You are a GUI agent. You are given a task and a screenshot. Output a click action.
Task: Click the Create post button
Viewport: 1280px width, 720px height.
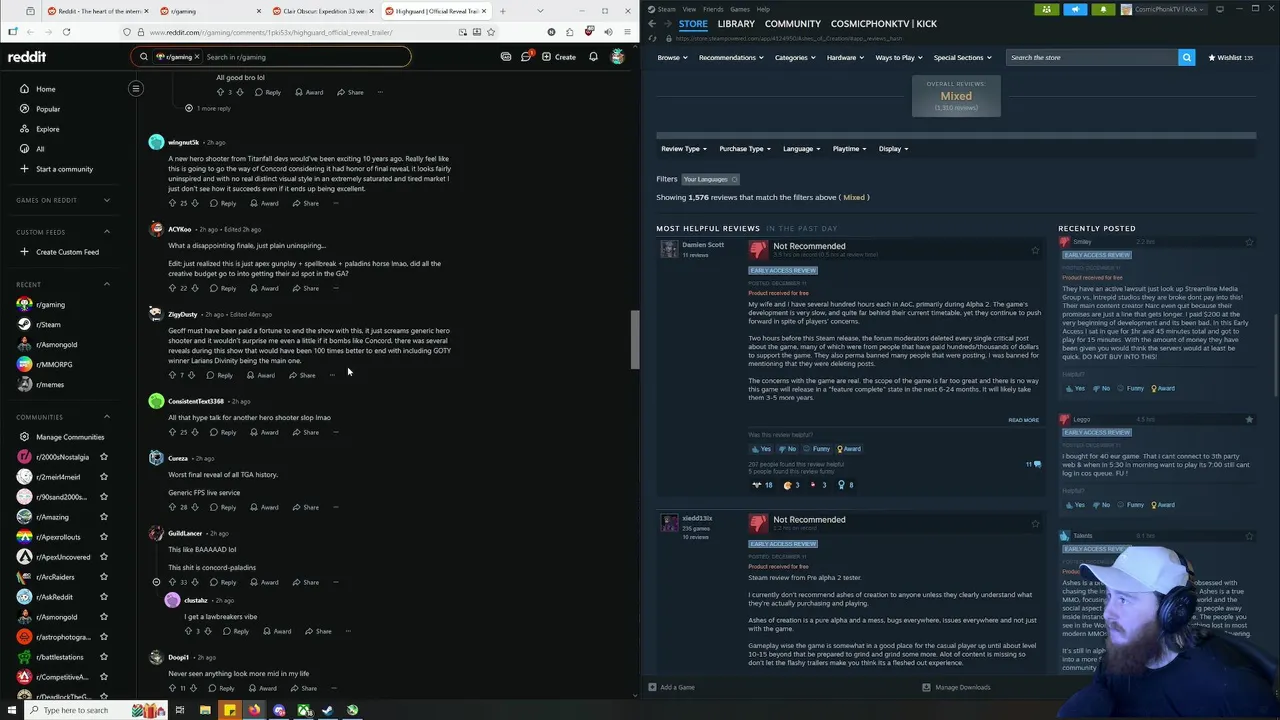559,57
